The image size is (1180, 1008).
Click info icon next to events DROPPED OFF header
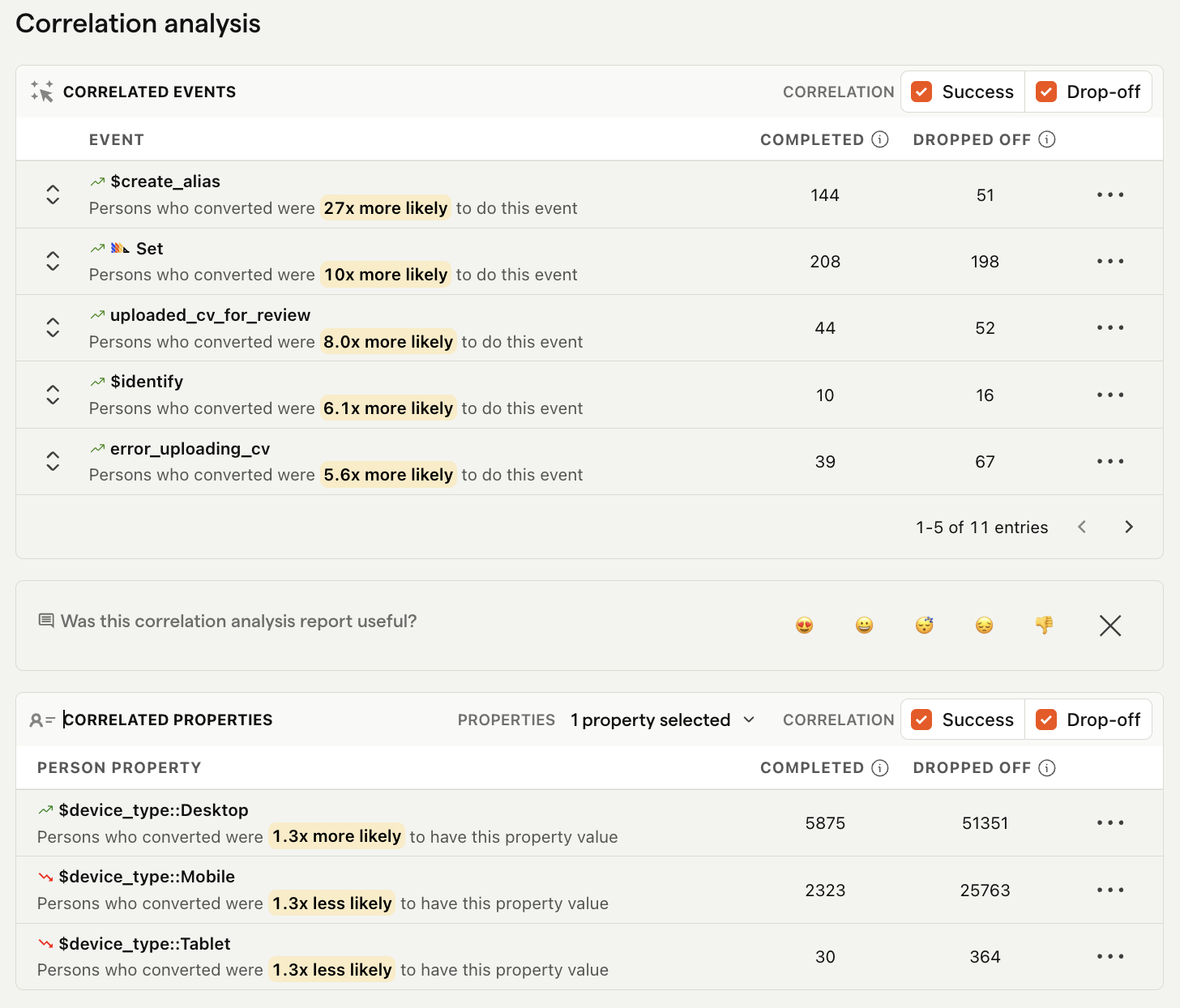coord(1047,139)
